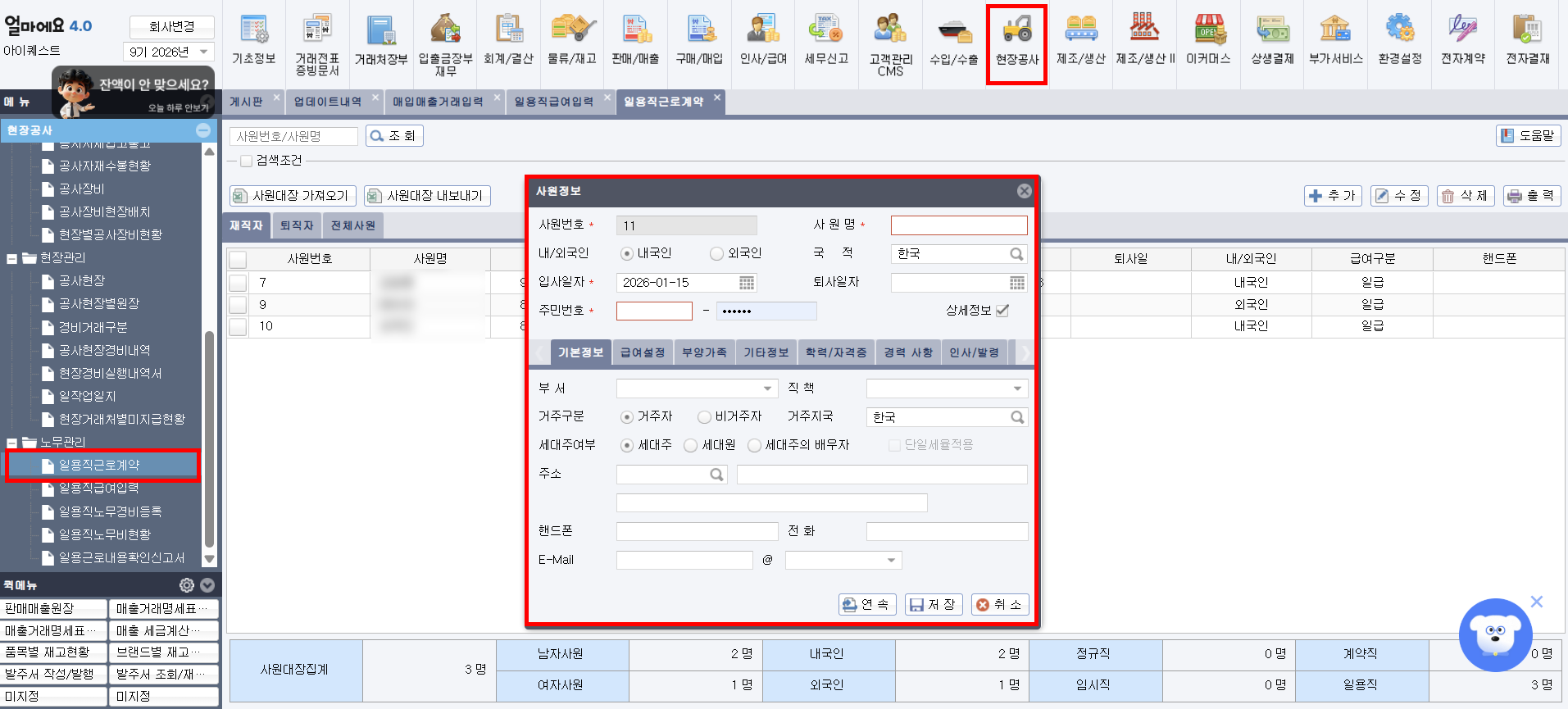The height and width of the screenshot is (709, 1568).
Task: Click the 연속 button
Action: (x=867, y=604)
